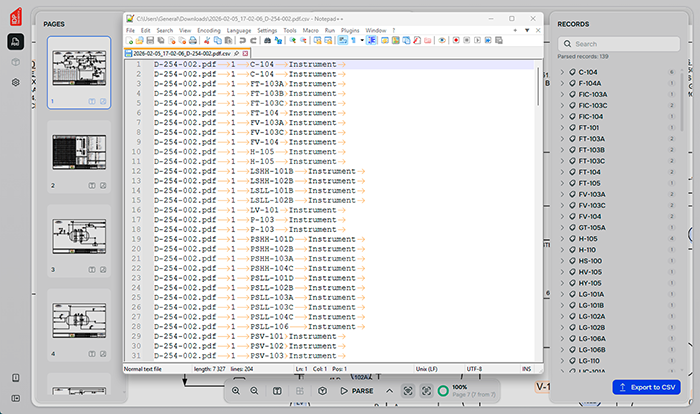Image resolution: width=700 pixels, height=414 pixels.
Task: Toggle the first scan-frame button after chevron
Action: [408, 391]
